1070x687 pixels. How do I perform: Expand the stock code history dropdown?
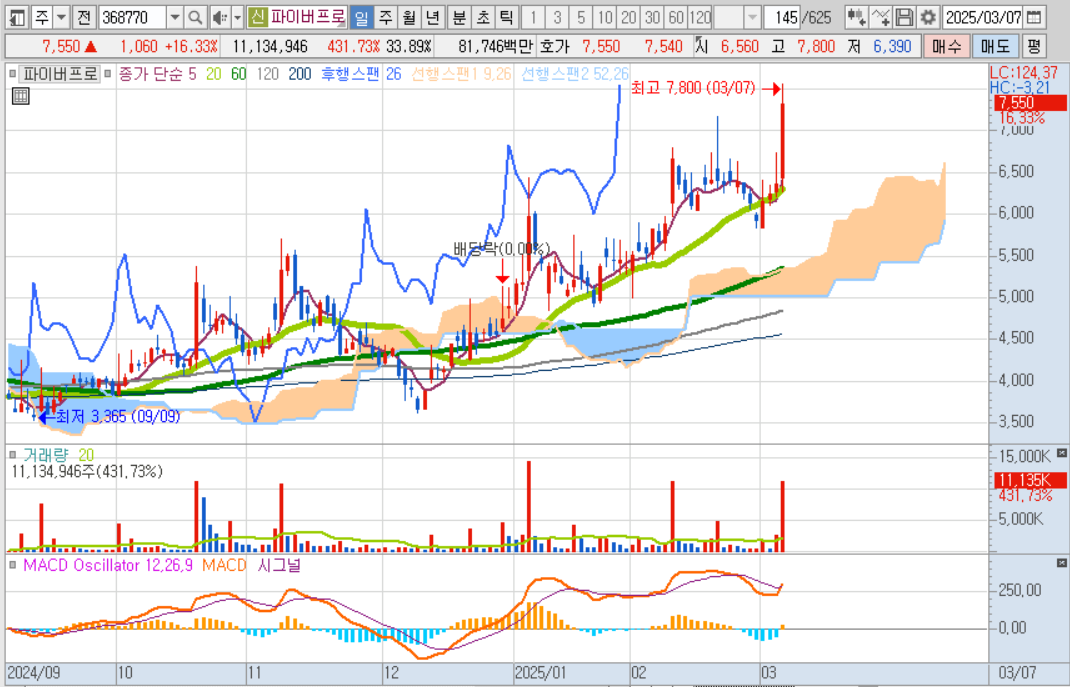[x=175, y=17]
